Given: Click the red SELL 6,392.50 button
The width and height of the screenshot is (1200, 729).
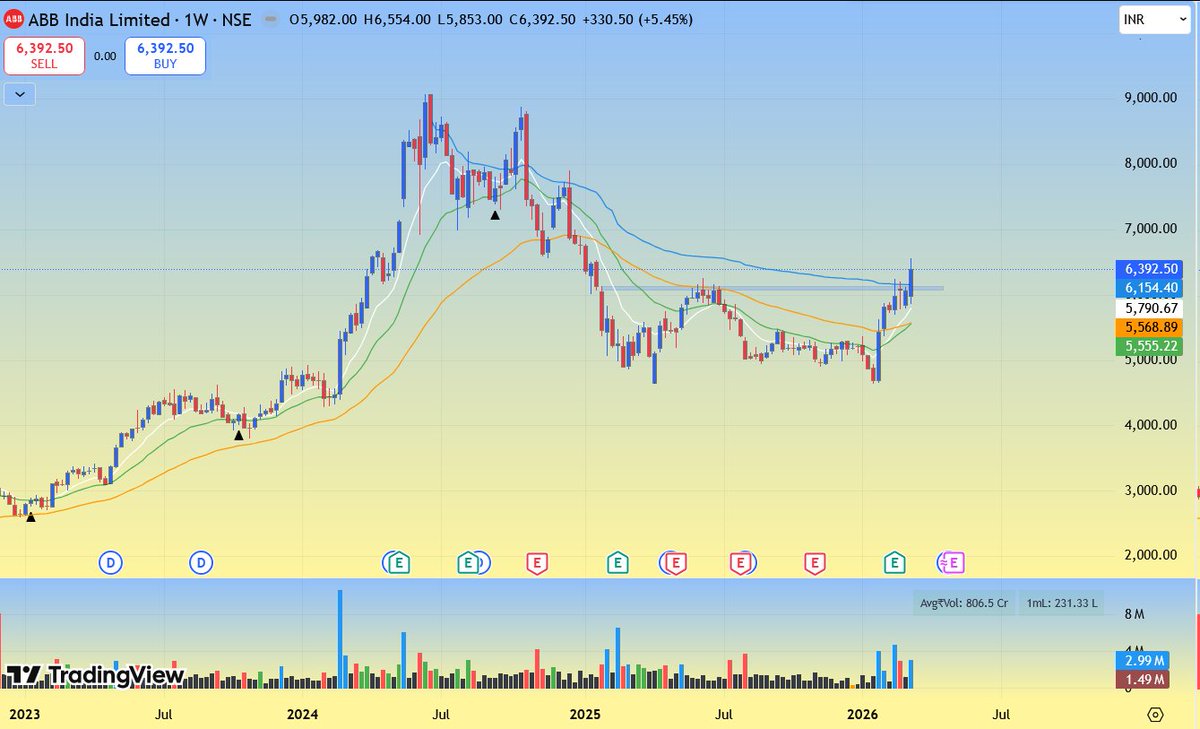Looking at the screenshot, I should tap(43, 56).
